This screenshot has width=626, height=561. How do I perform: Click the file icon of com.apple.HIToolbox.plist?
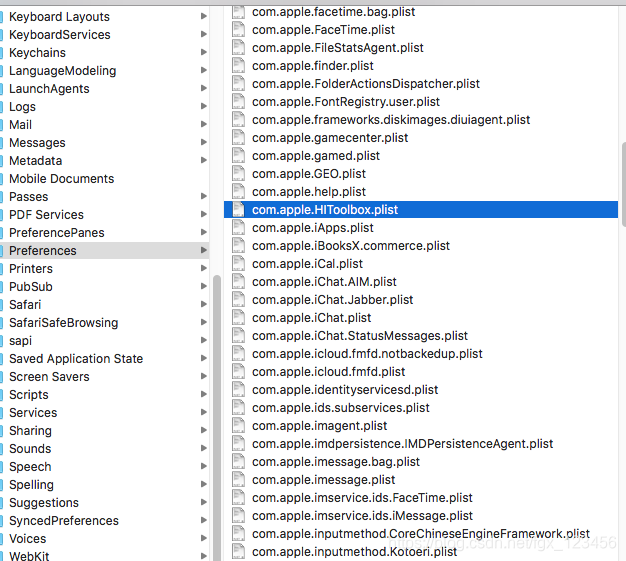238,210
